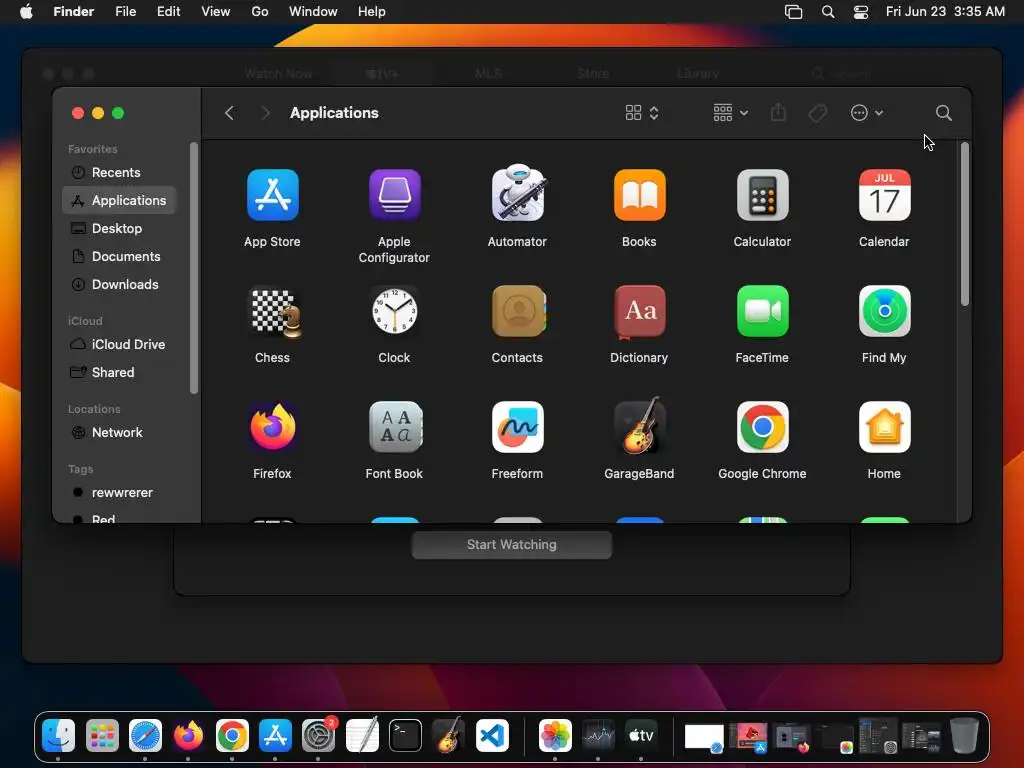This screenshot has height=768, width=1024.
Task: Select the Contacts app icon
Action: point(519,312)
